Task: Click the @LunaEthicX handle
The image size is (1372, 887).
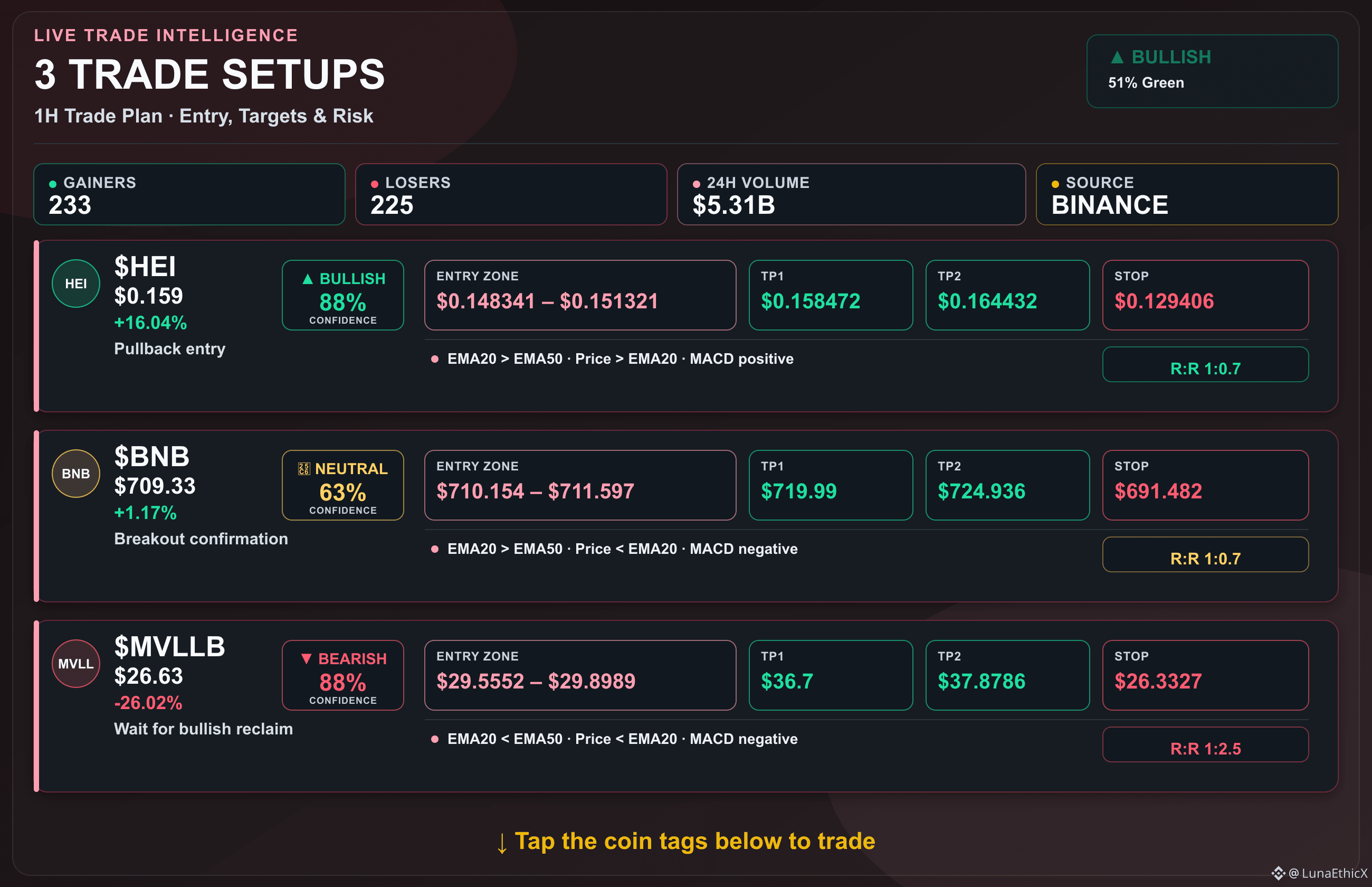Action: click(x=1328, y=873)
